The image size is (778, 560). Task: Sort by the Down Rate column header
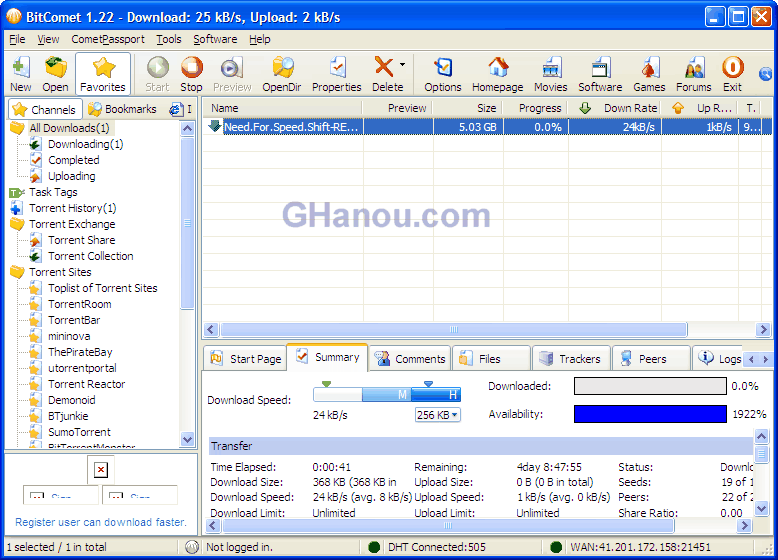pyautogui.click(x=615, y=108)
